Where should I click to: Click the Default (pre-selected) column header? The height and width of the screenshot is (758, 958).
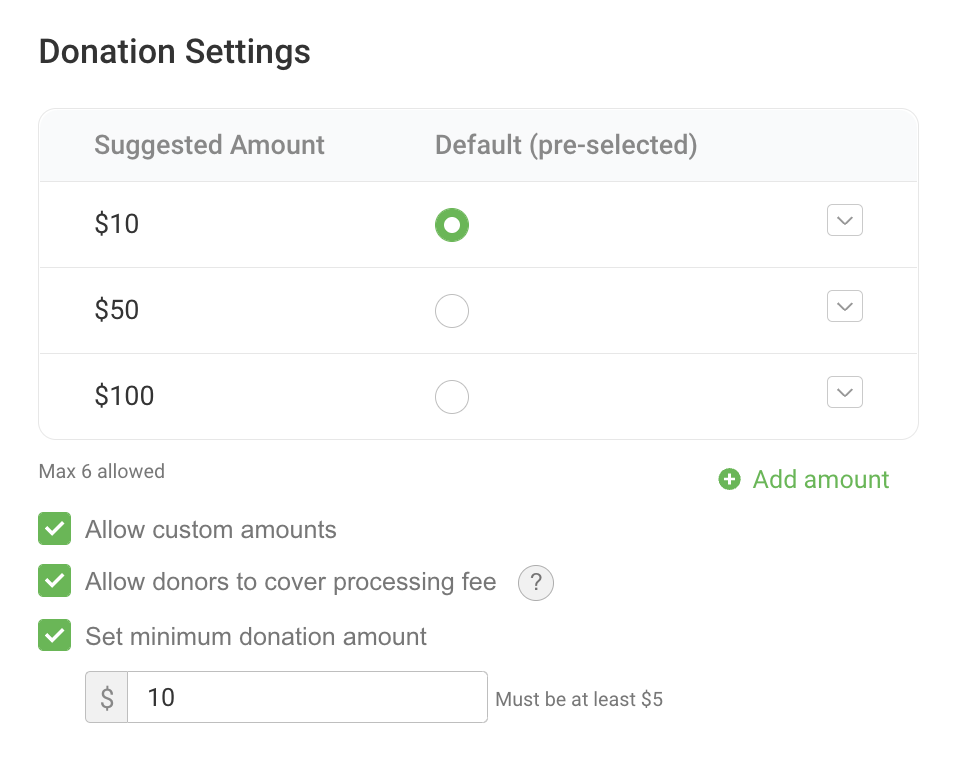click(566, 145)
